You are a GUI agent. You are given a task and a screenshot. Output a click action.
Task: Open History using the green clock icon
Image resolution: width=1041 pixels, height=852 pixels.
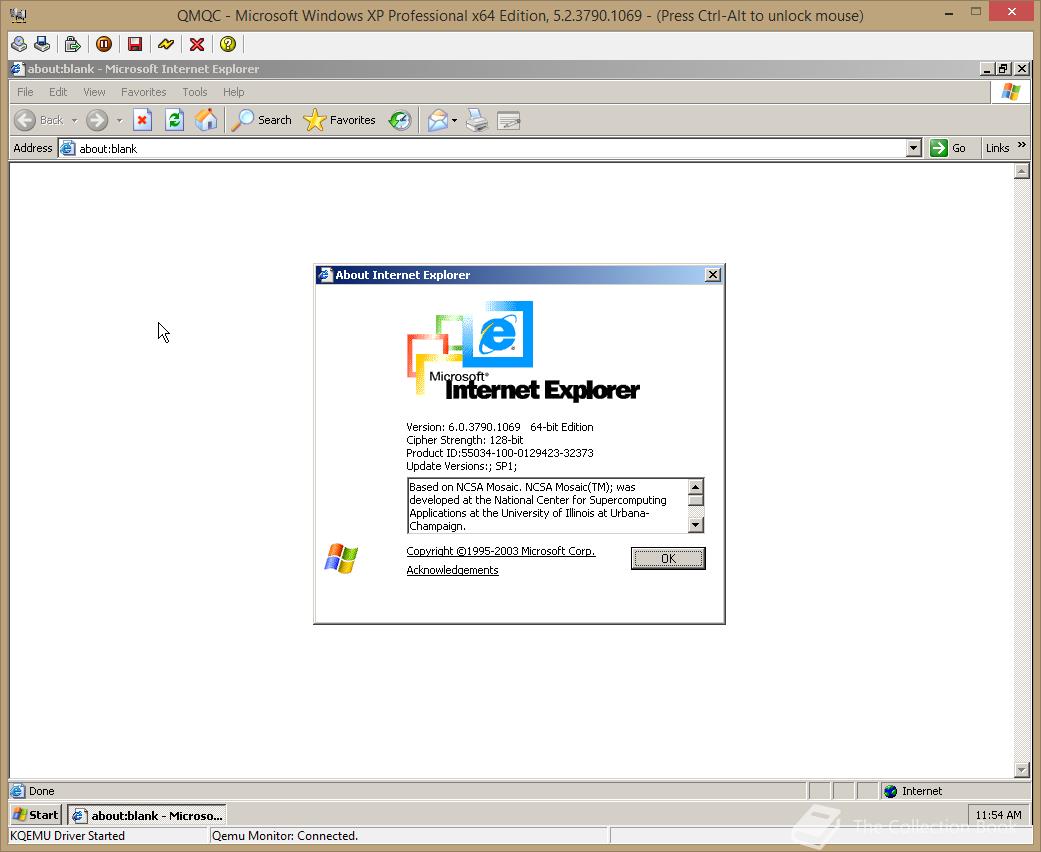[x=399, y=120]
